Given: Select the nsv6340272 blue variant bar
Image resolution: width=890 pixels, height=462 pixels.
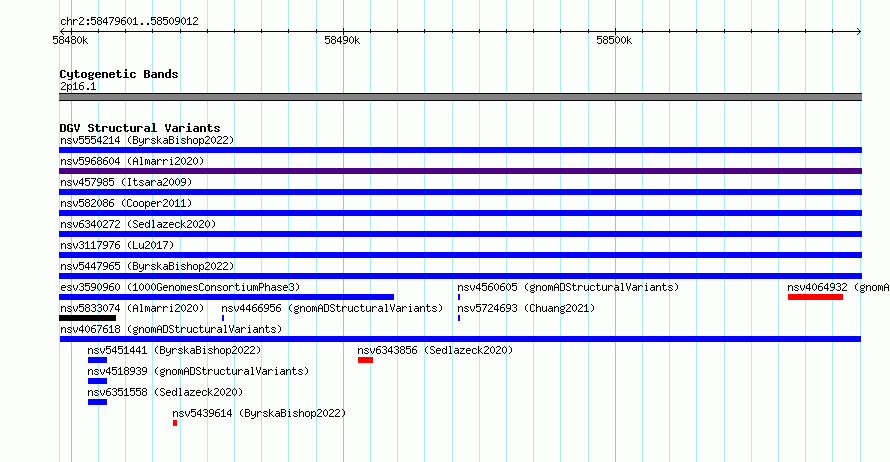Looking at the screenshot, I should [460, 234].
